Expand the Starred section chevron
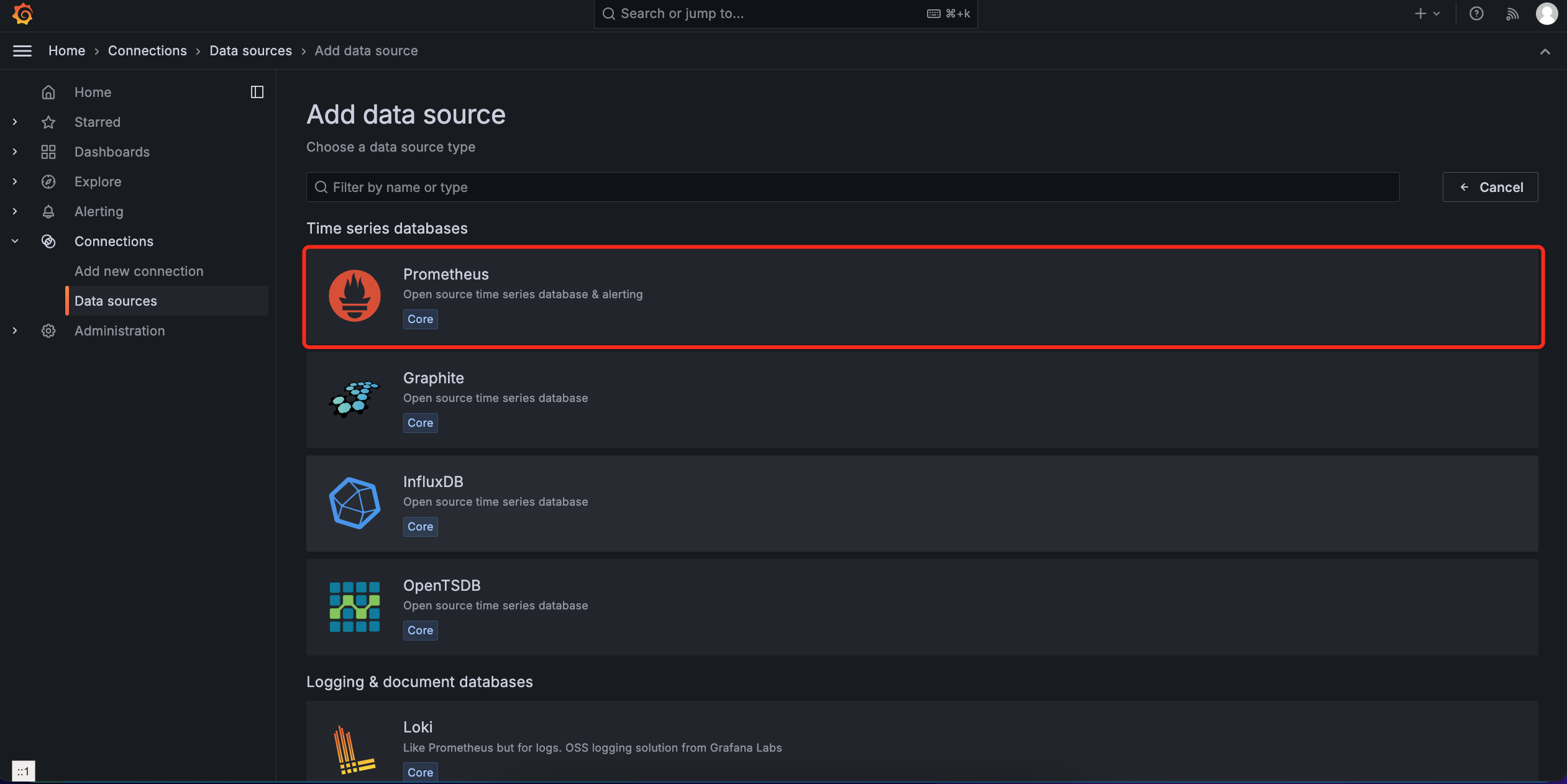Screen dimensions: 1567x784 pyautogui.click(x=15, y=122)
